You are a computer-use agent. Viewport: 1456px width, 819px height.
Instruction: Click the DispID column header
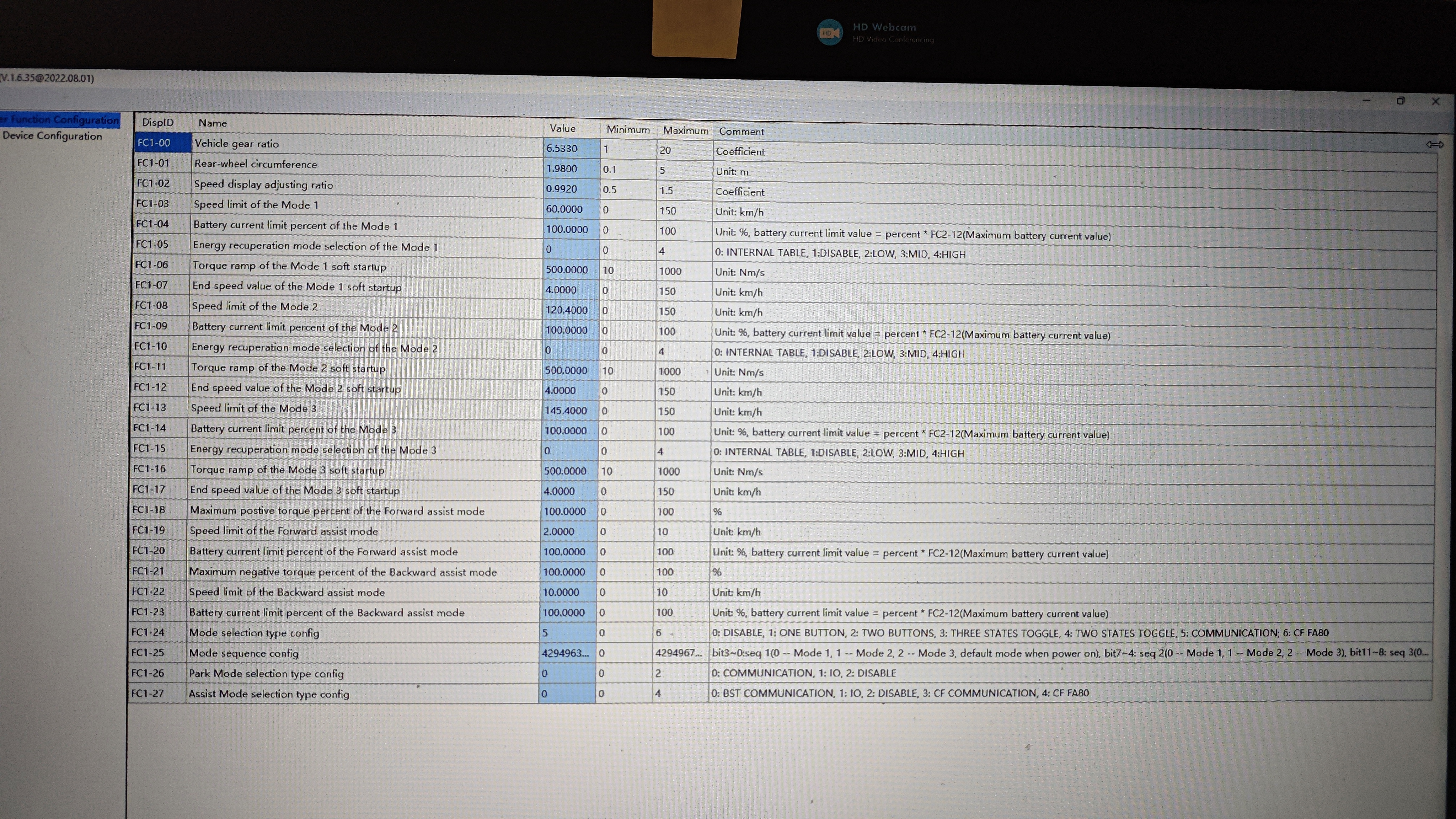coord(158,123)
